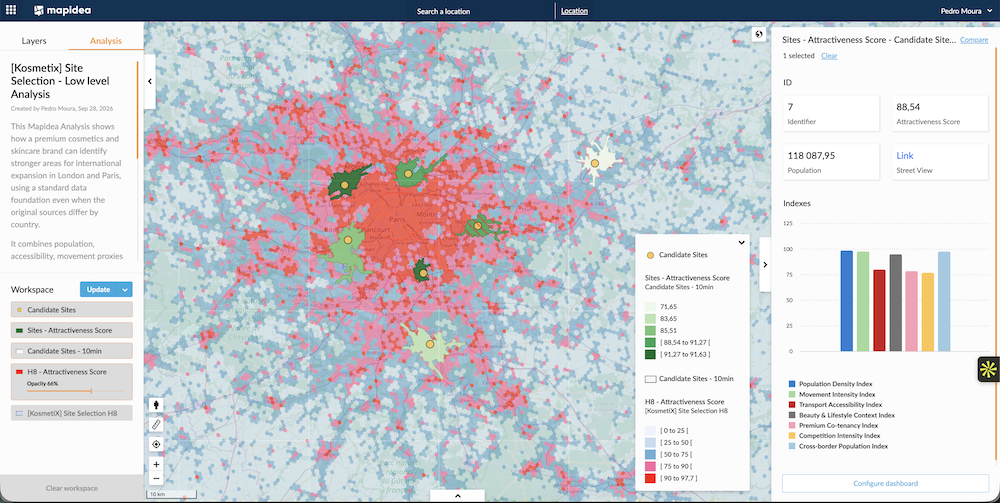Click the Update workspace button

click(x=99, y=289)
